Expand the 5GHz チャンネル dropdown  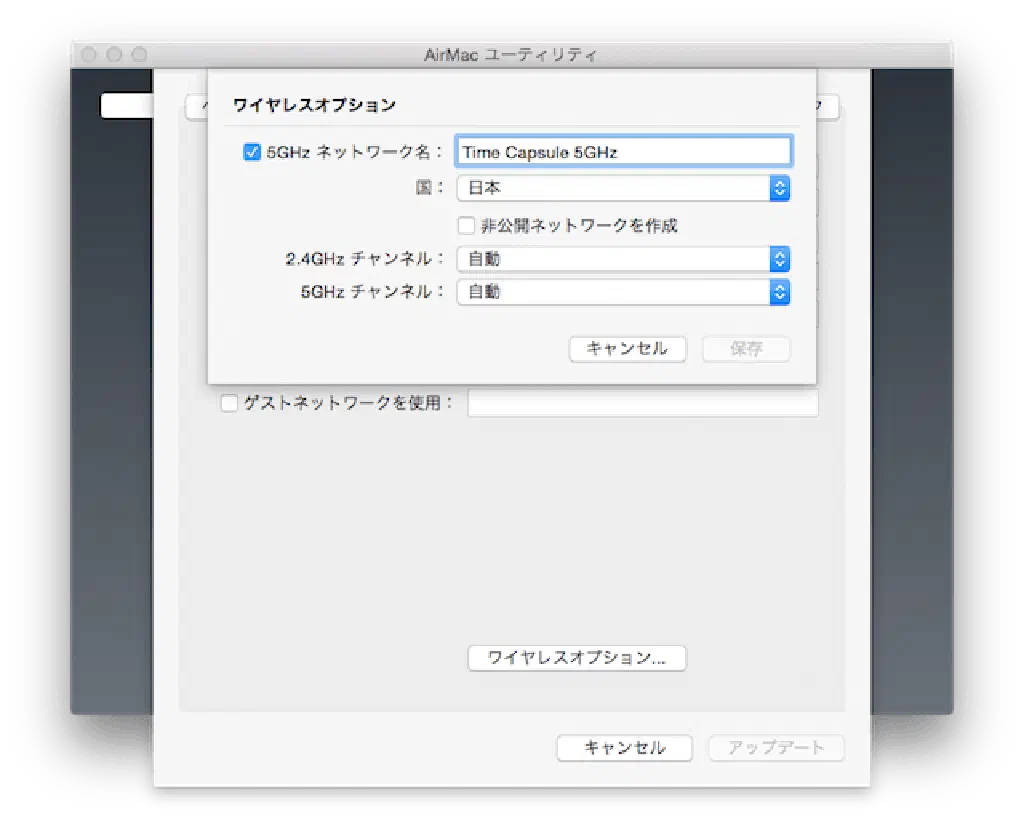[x=623, y=292]
